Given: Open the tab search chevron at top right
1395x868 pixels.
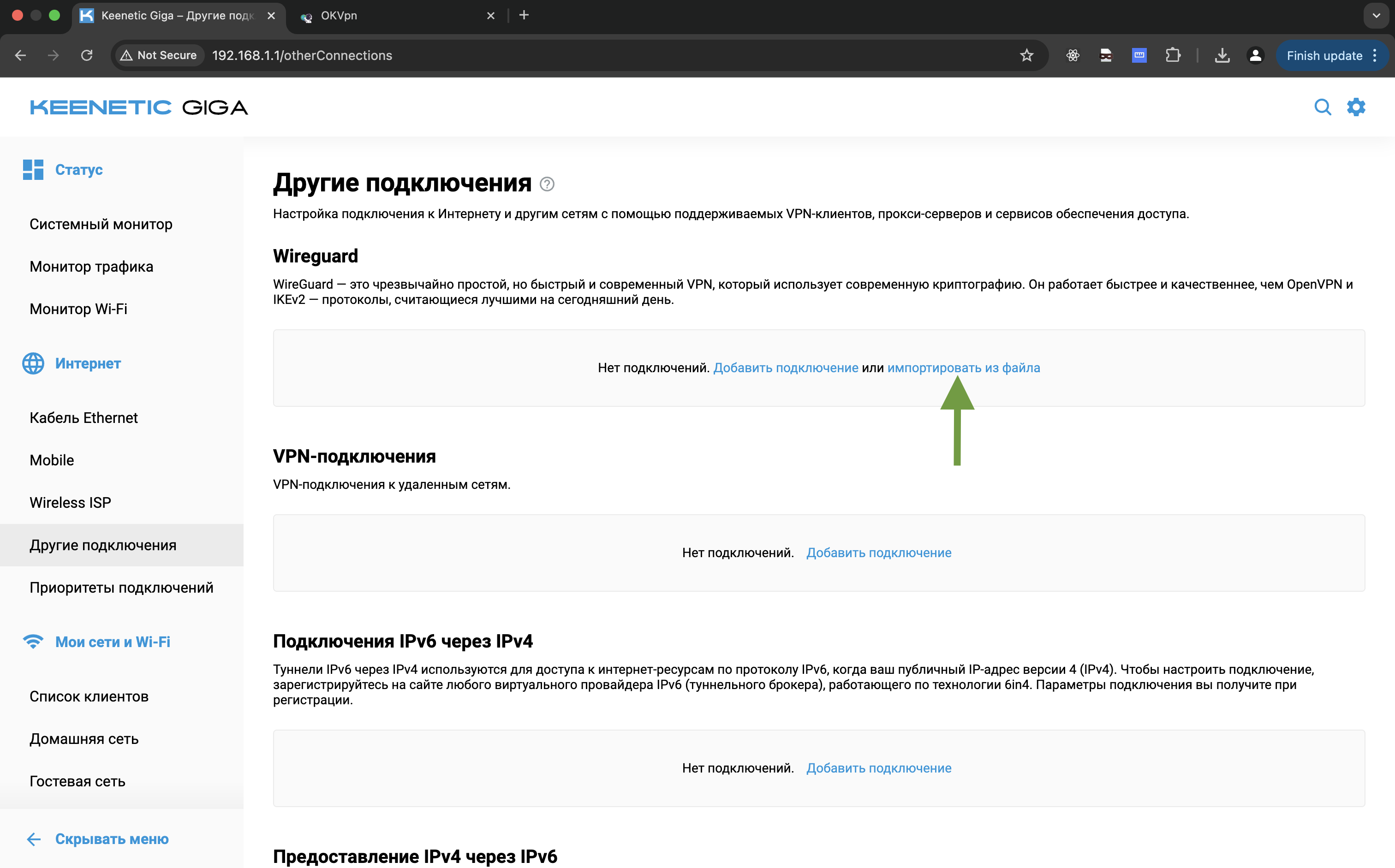Looking at the screenshot, I should (x=1376, y=16).
